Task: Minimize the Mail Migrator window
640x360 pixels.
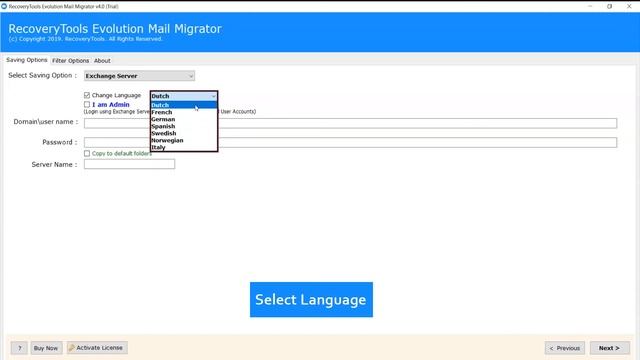Action: click(590, 6)
